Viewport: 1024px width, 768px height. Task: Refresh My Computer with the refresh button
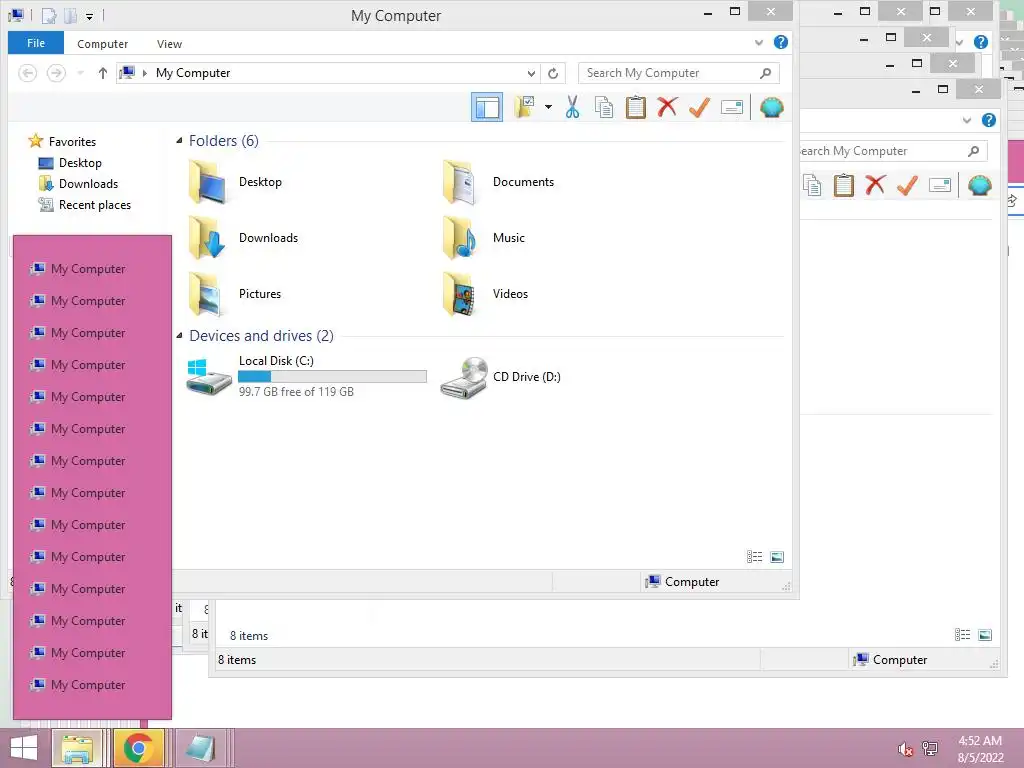point(553,73)
